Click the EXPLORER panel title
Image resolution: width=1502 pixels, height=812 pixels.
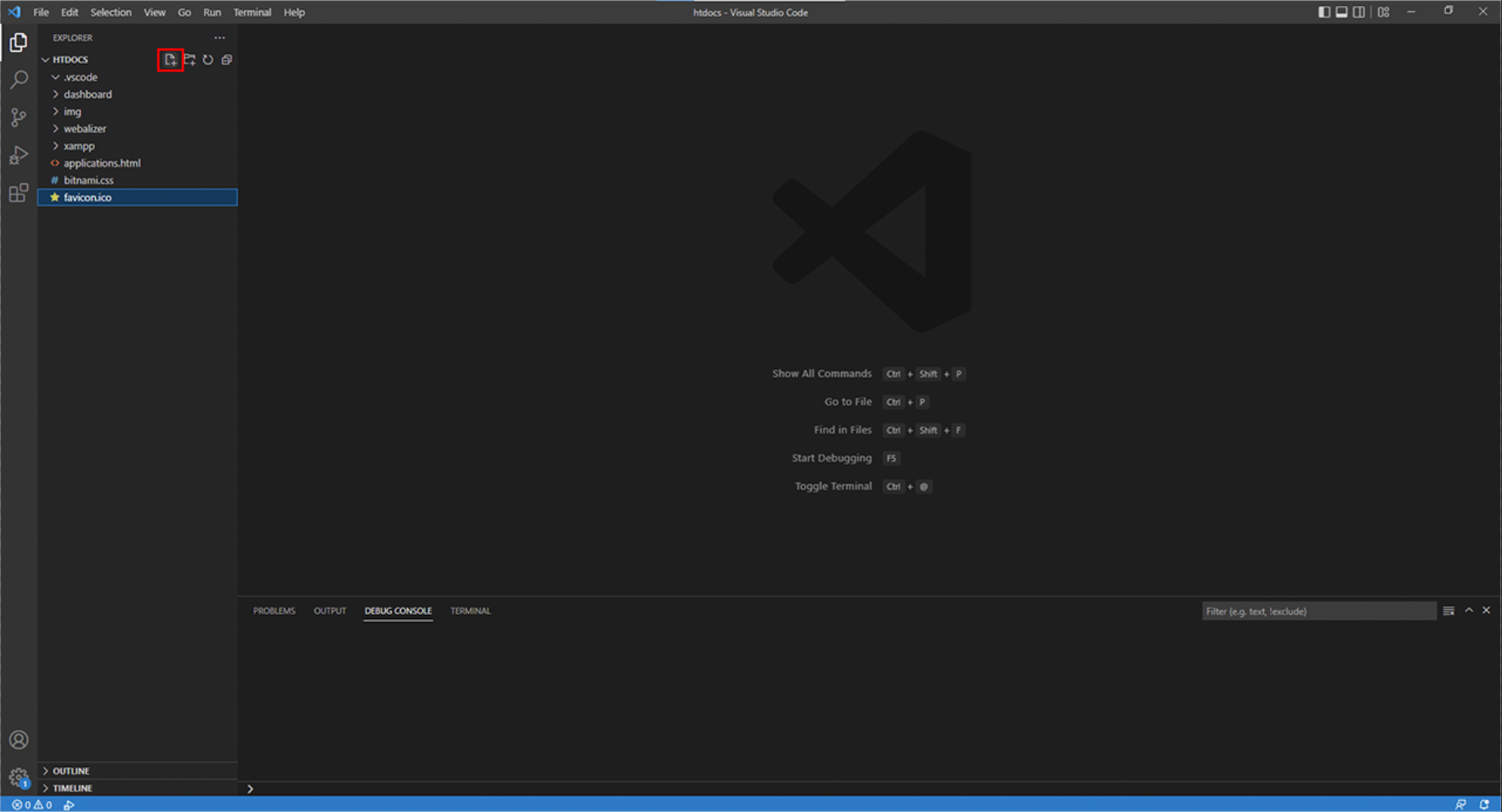[x=73, y=37]
